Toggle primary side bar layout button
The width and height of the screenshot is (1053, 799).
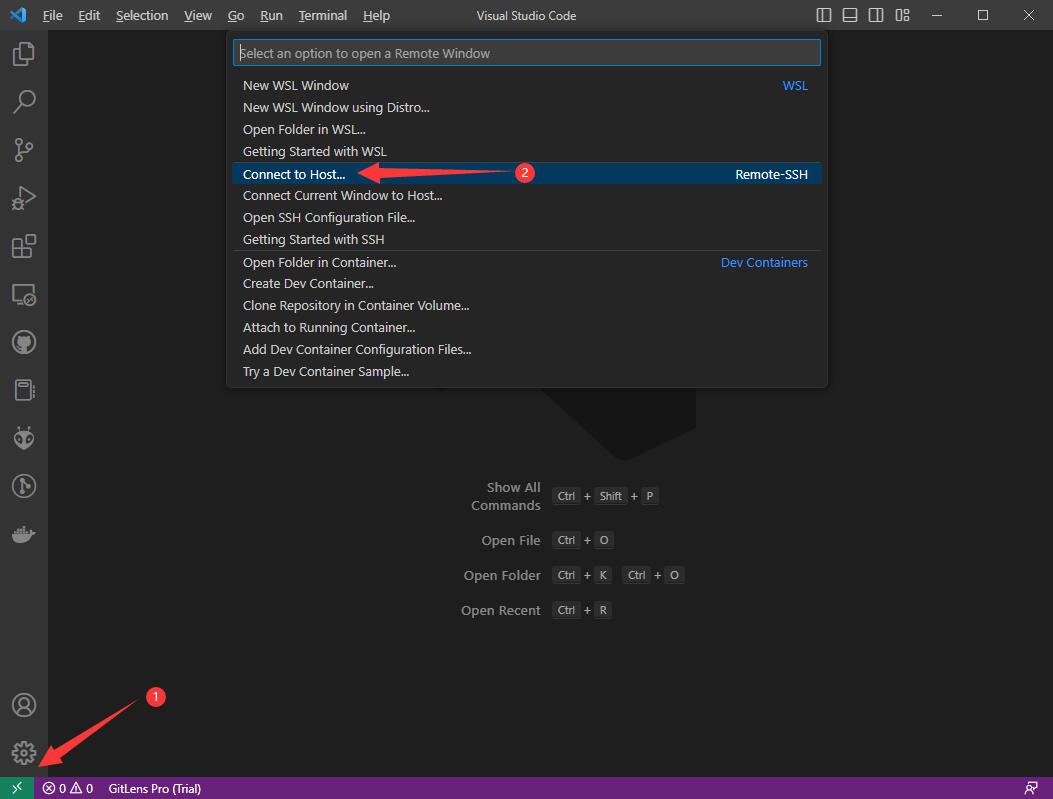point(824,15)
